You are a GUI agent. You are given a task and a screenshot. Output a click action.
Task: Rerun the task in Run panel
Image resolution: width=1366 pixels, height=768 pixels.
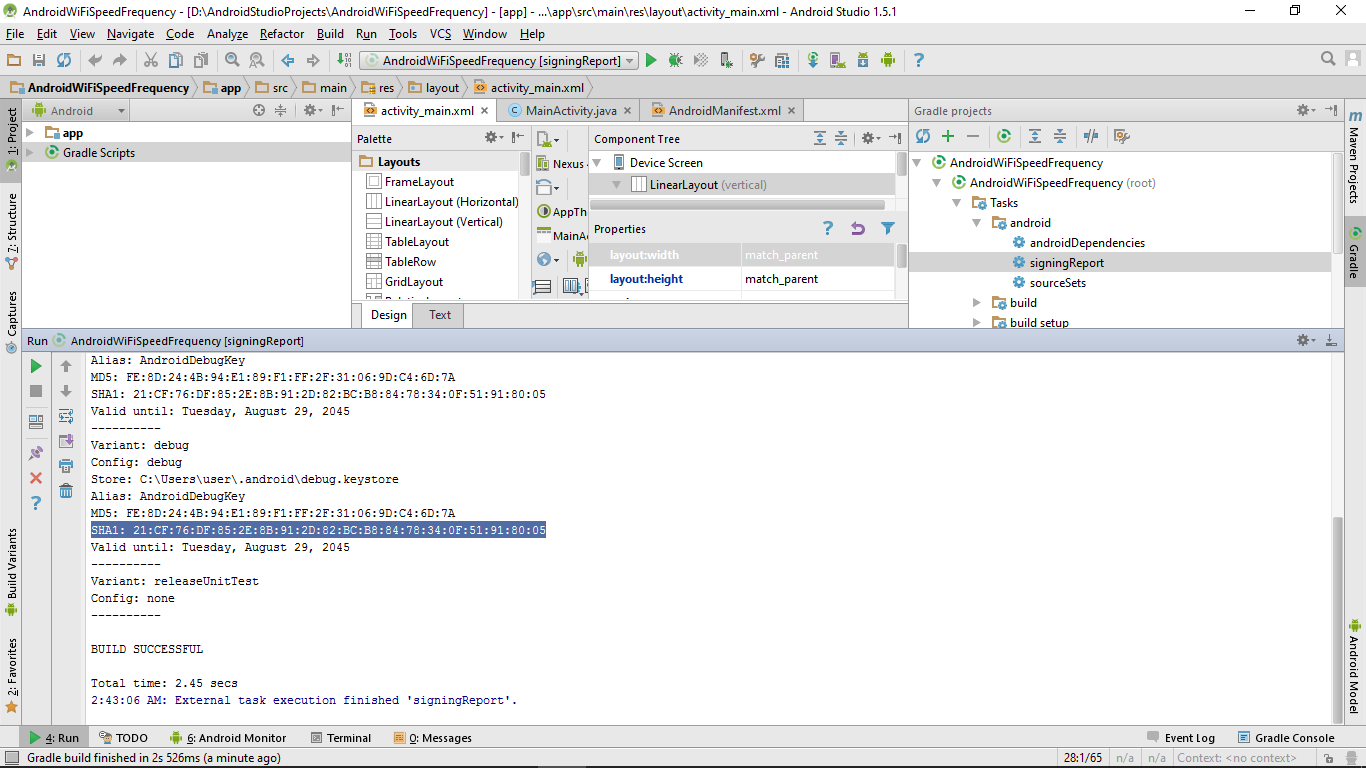pos(36,366)
